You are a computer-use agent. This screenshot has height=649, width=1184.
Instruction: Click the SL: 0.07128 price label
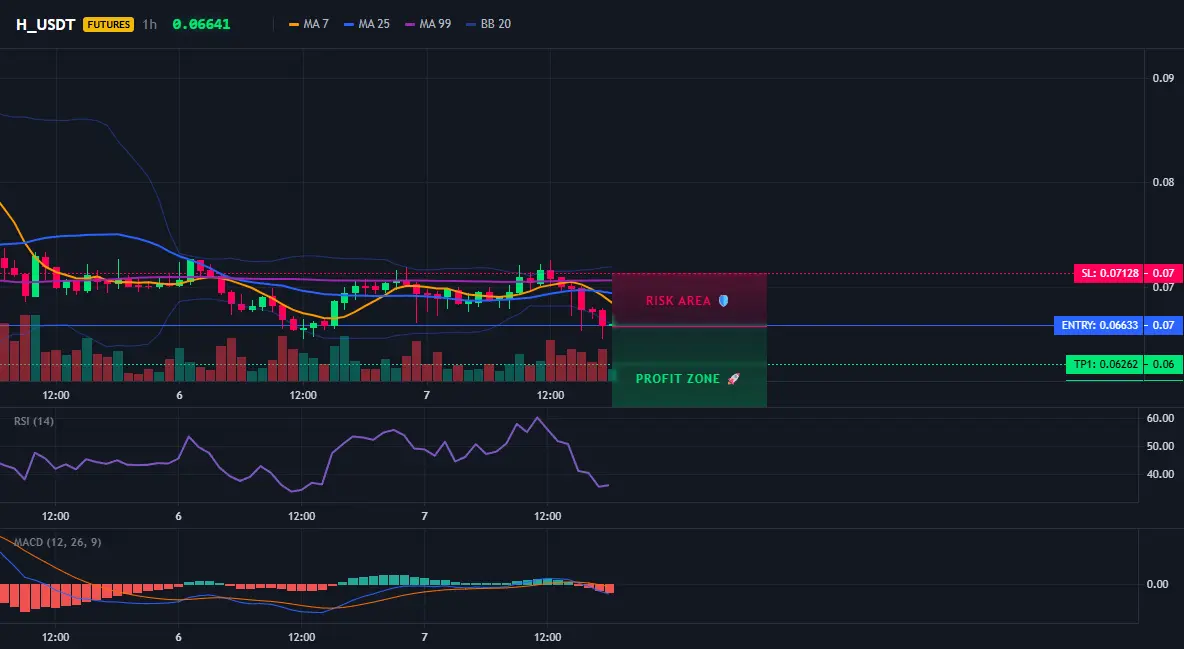(x=1109, y=273)
